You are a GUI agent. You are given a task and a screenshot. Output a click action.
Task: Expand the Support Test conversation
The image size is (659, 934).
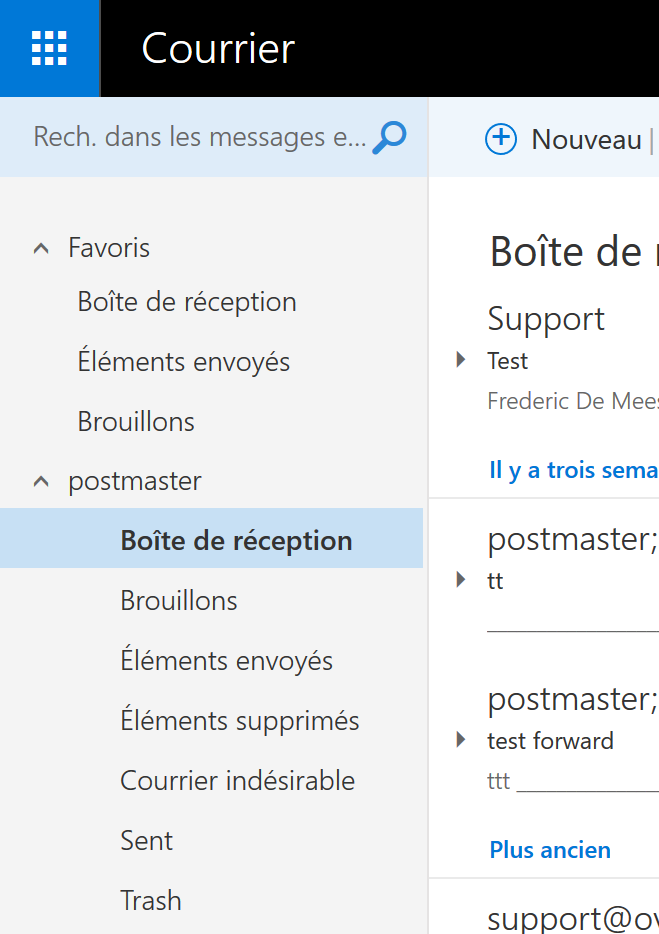(x=461, y=359)
